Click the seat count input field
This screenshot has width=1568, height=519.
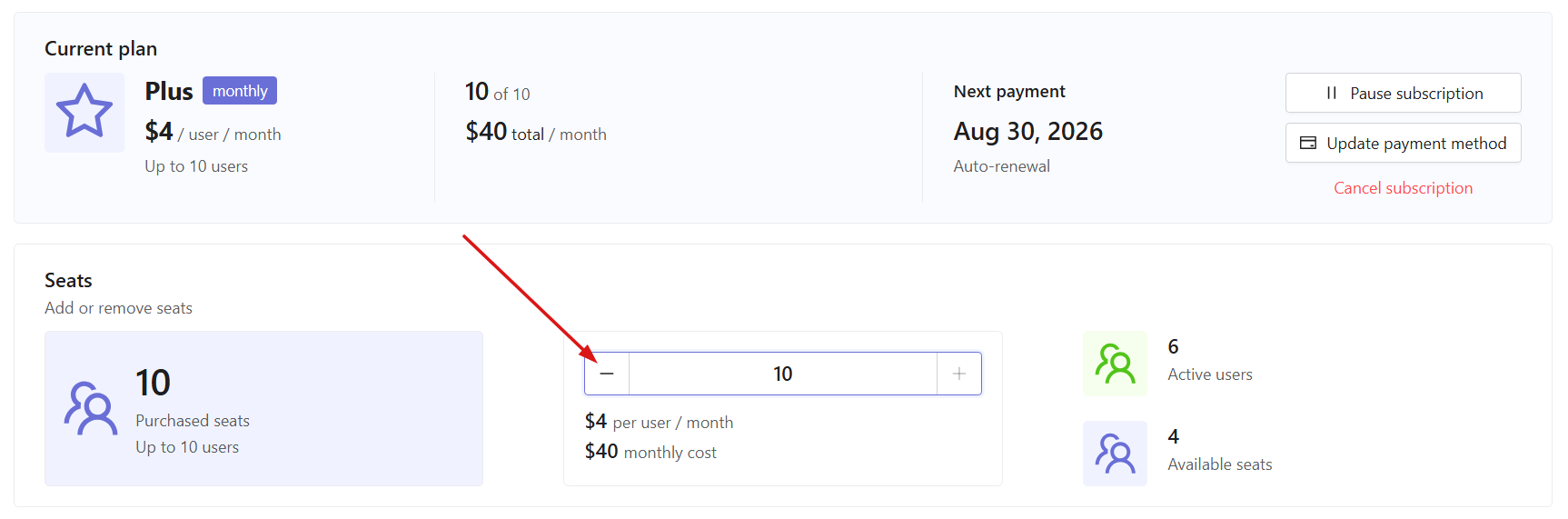[783, 374]
